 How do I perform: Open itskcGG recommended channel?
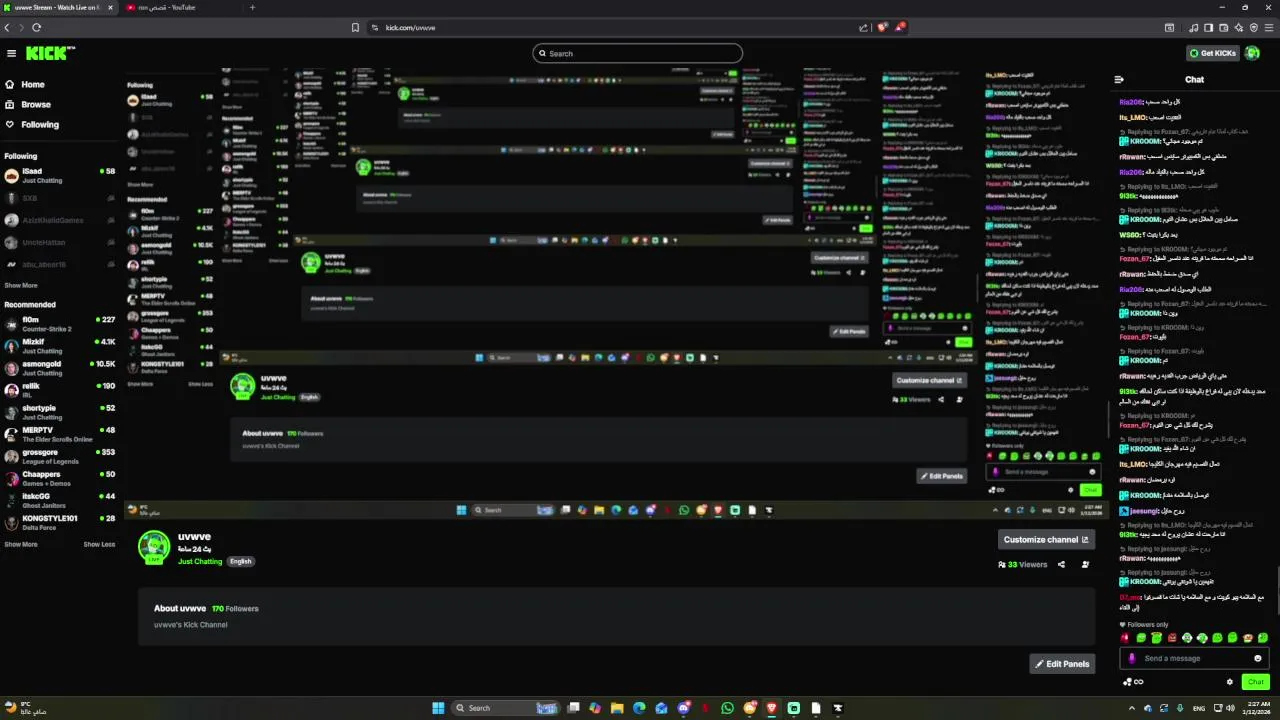tap(60, 500)
